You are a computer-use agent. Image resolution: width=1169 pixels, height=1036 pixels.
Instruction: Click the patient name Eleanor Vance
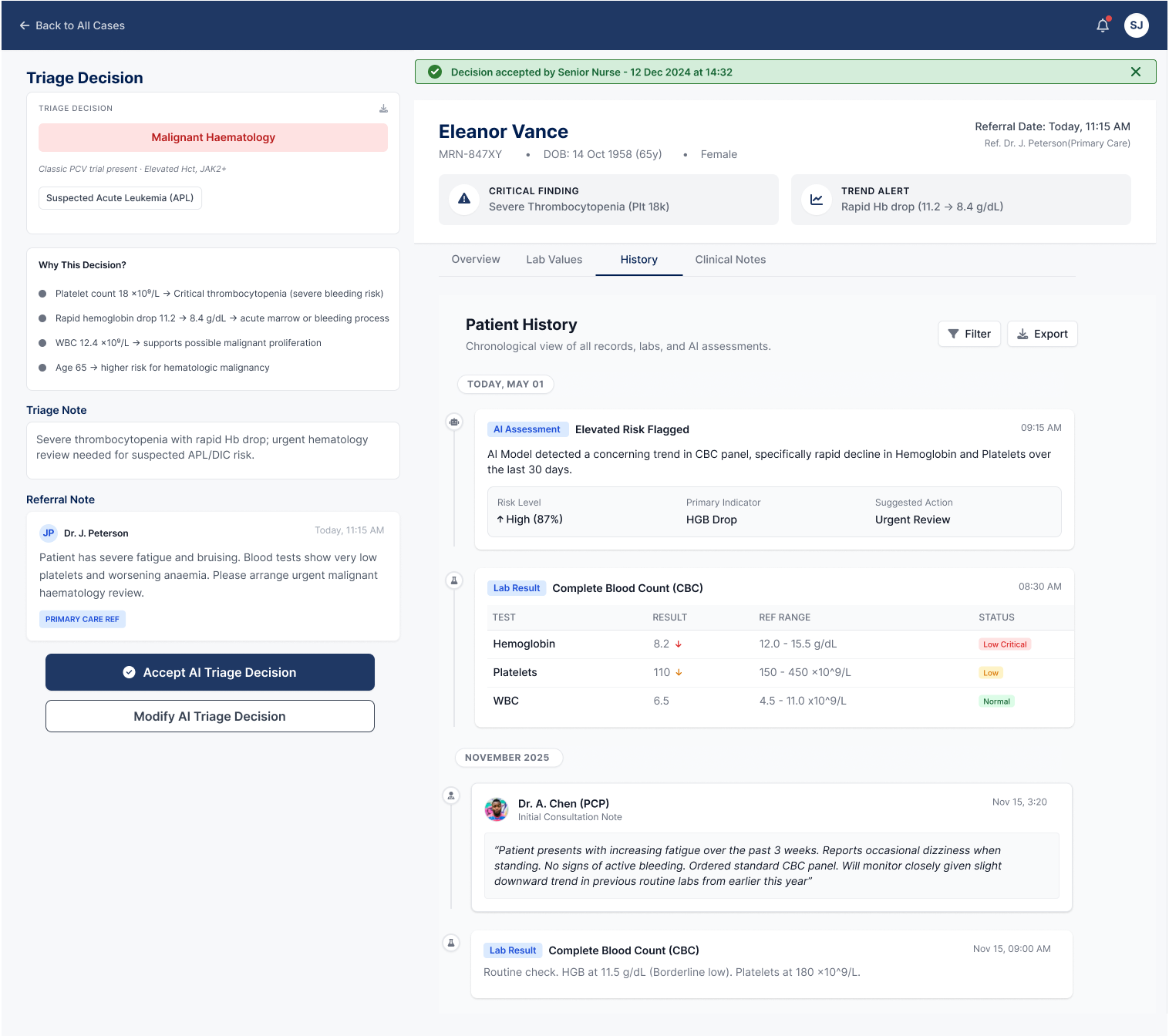[504, 132]
